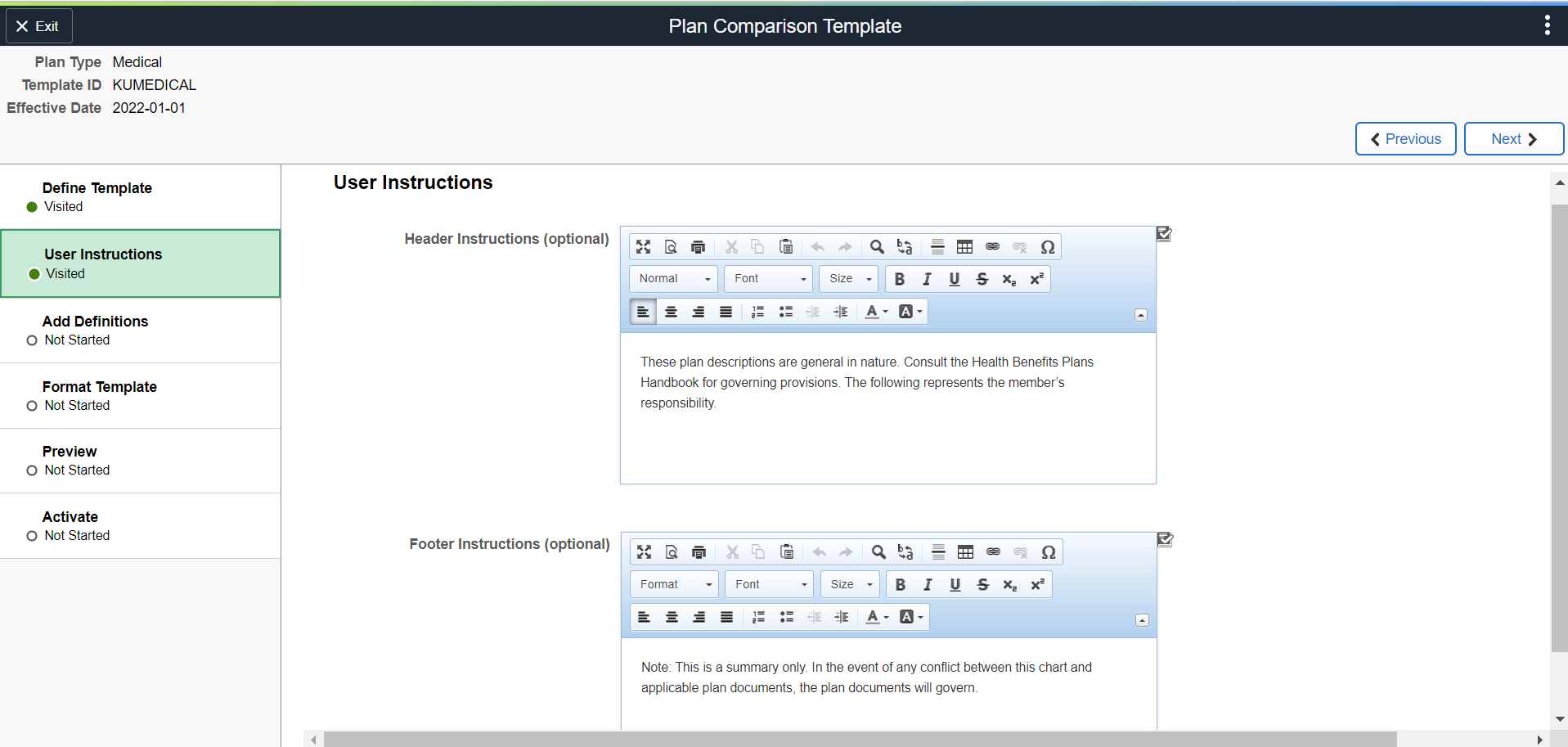Toggle underline in the header editor
1568x747 pixels.
954,279
